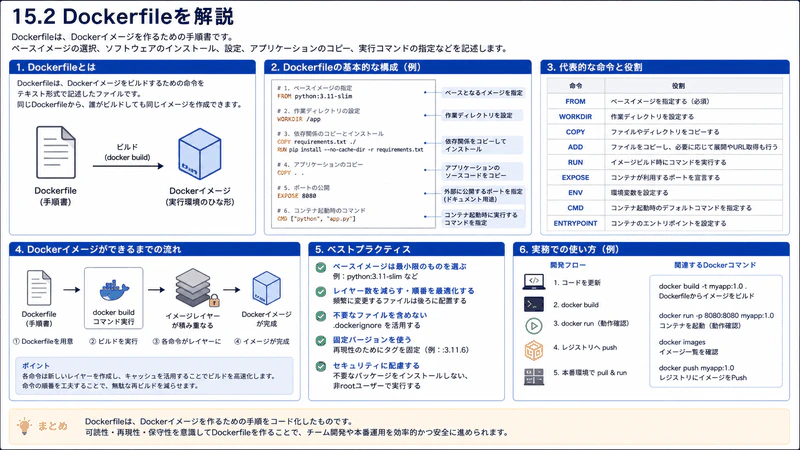Click the FROM command in the table

[x=576, y=102]
